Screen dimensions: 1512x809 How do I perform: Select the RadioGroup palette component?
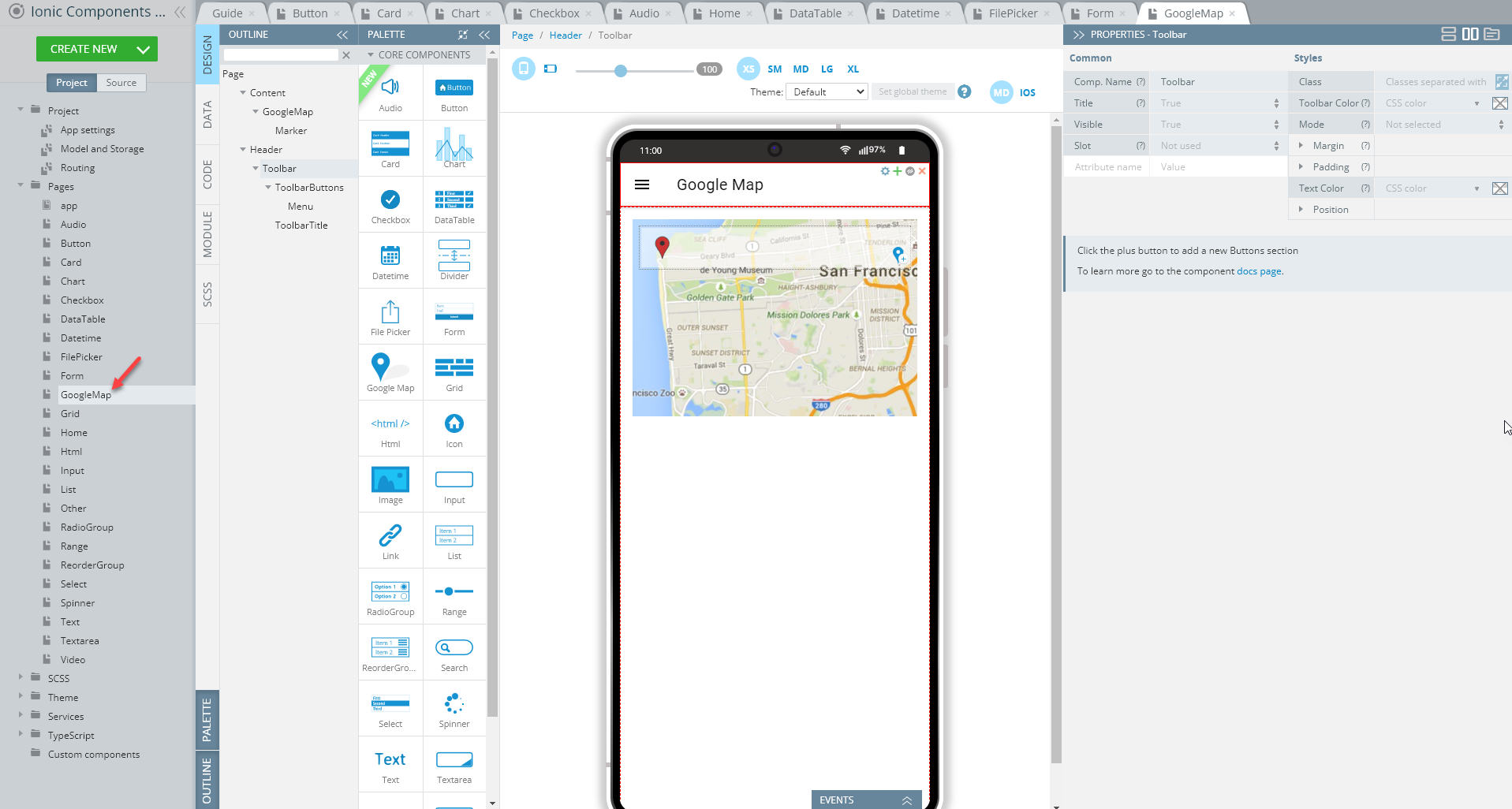pos(390,597)
